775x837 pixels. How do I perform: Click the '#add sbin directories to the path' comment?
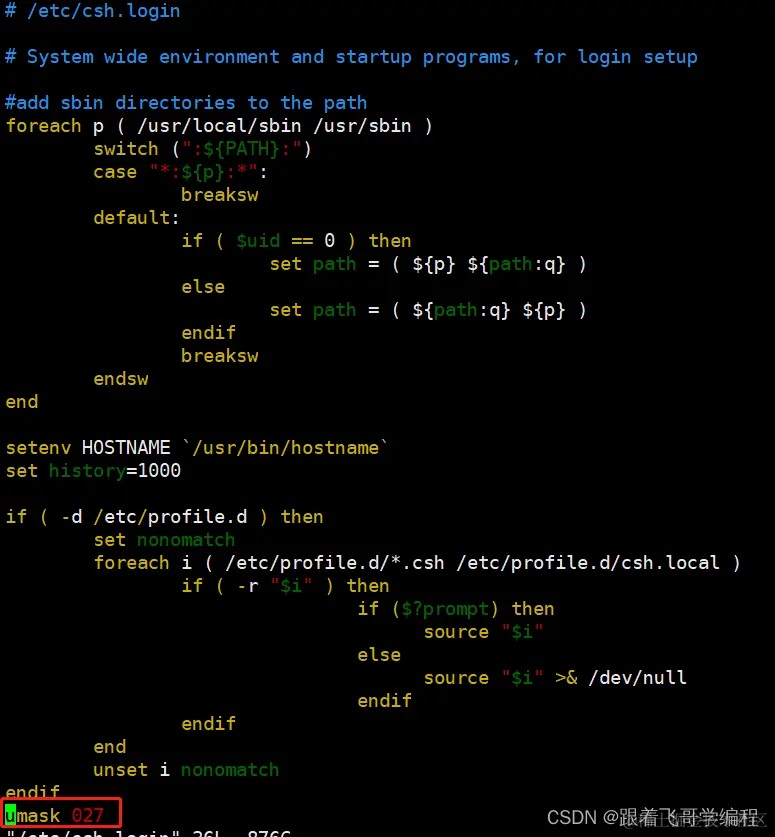pos(186,102)
